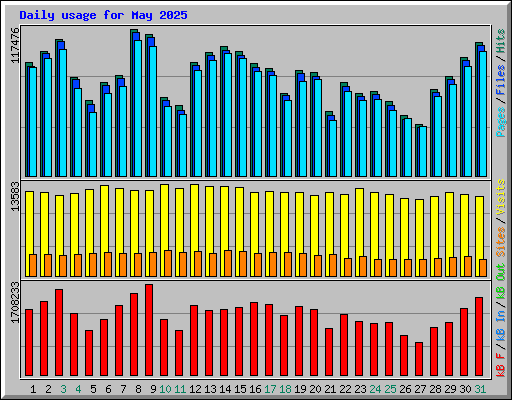Click the yellow visits bar for day 12
The width and height of the screenshot is (512, 400).
(194, 218)
